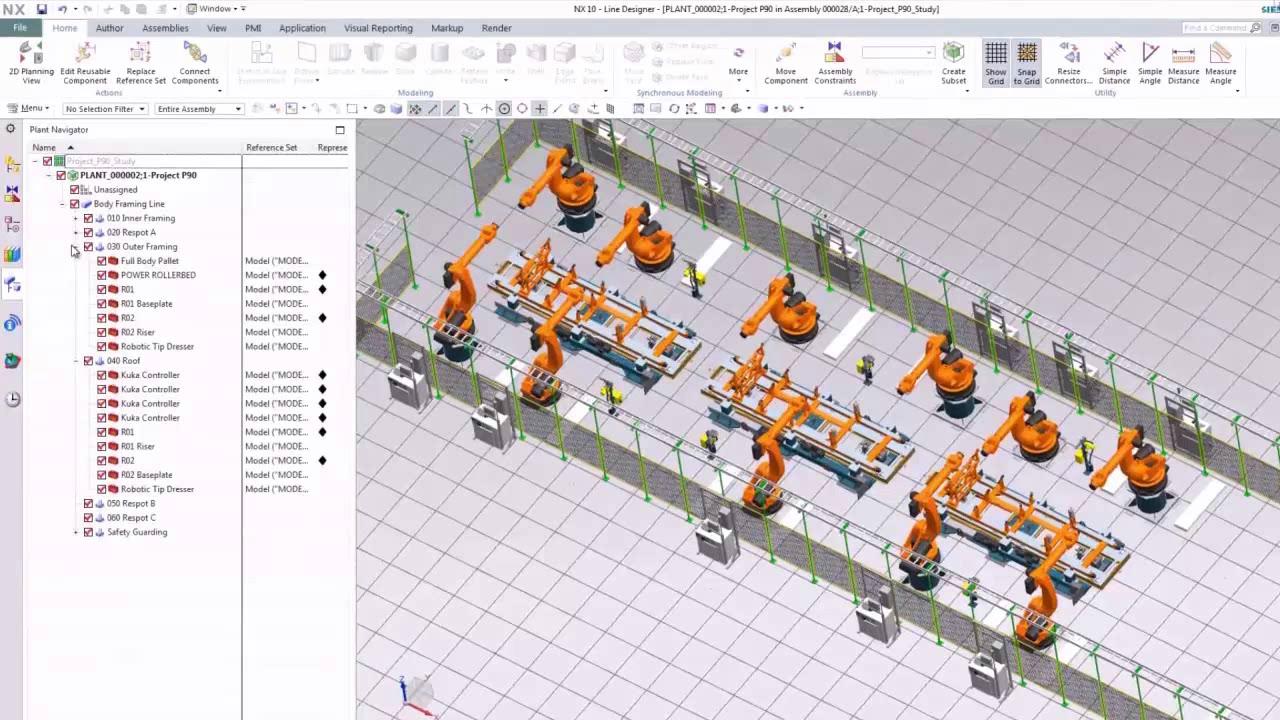Select the 060 Respot C row
The image size is (1280, 720).
[x=131, y=518]
